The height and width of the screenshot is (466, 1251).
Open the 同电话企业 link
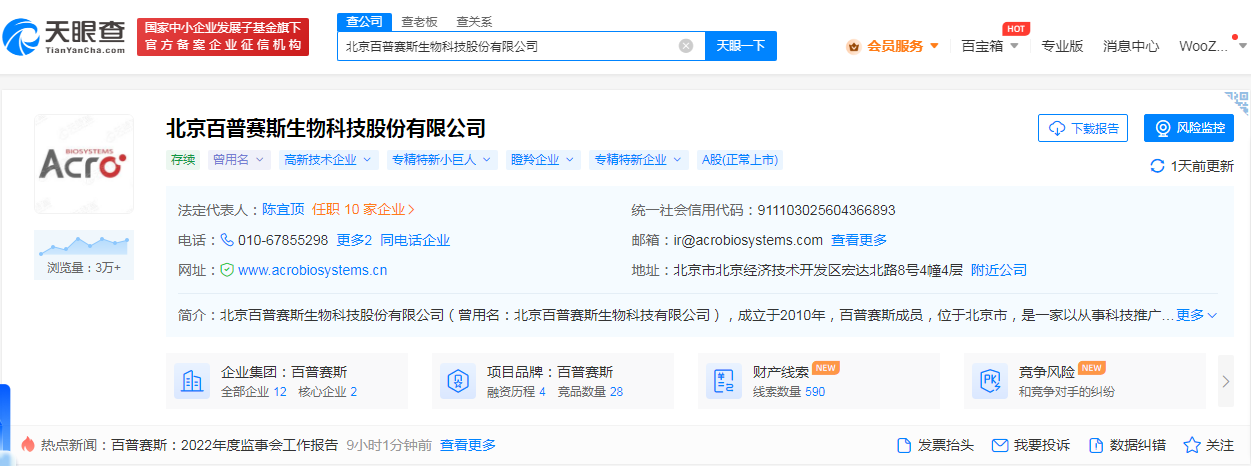tap(415, 240)
